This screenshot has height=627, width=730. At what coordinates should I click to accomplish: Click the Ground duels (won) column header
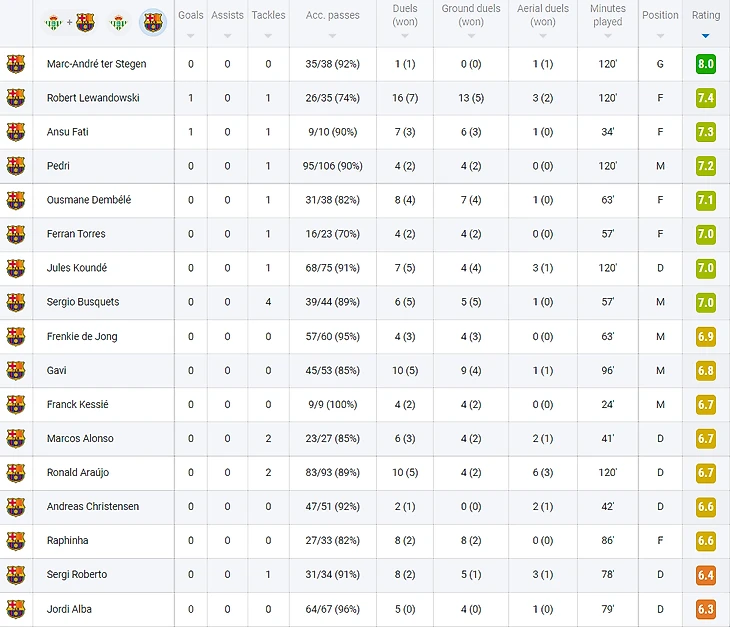tap(470, 15)
